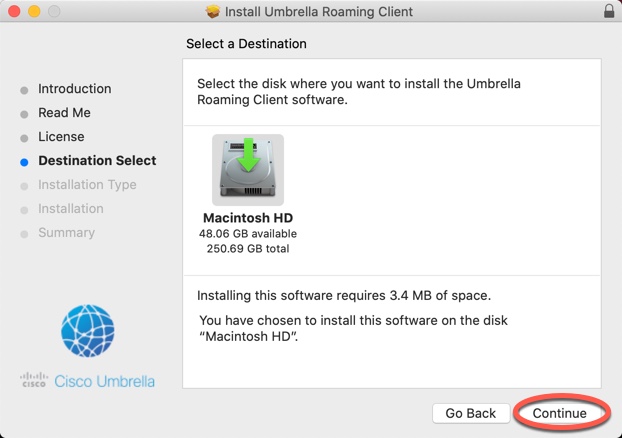Click the Installation step label

71,209
